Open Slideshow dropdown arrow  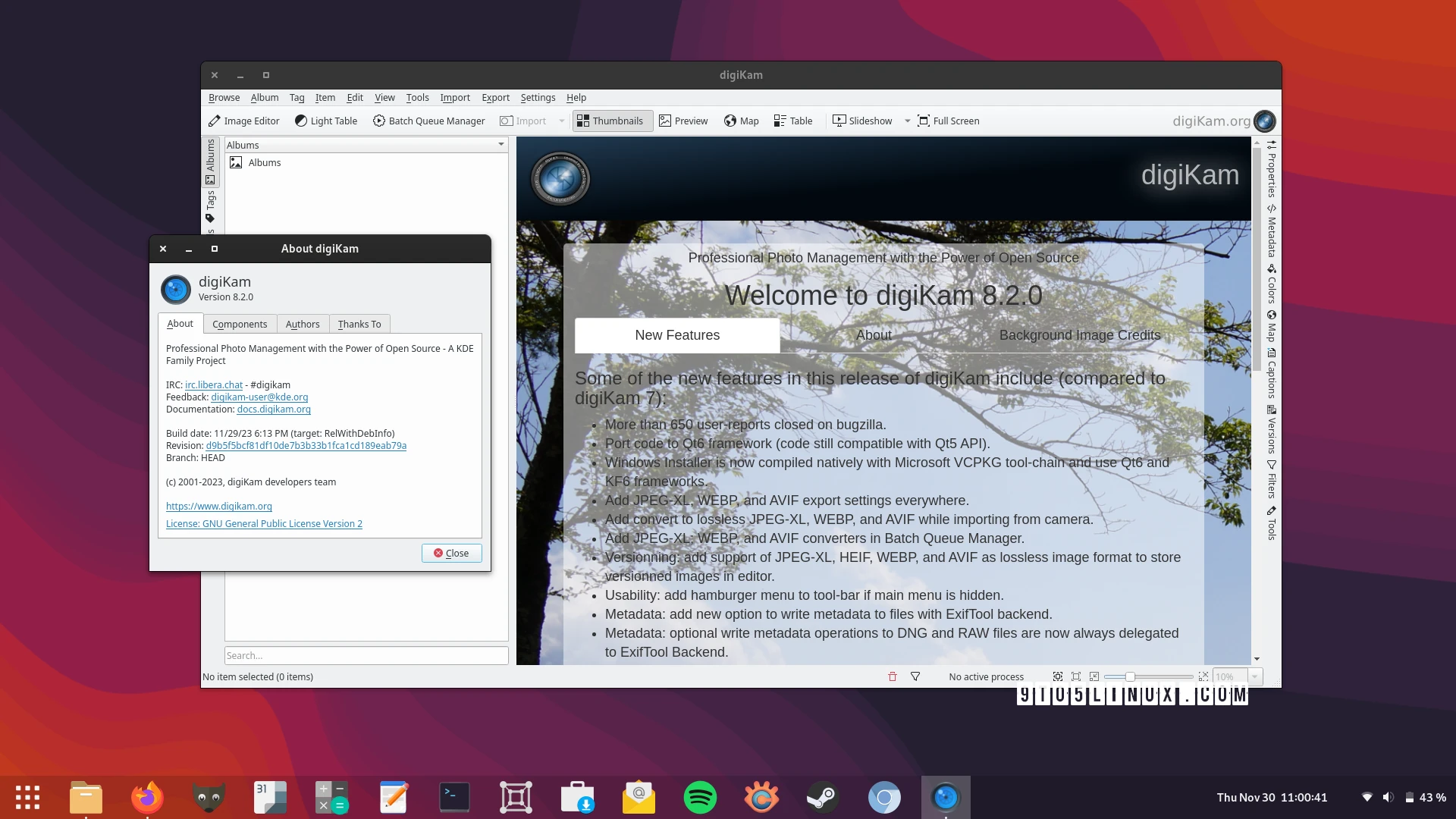907,121
